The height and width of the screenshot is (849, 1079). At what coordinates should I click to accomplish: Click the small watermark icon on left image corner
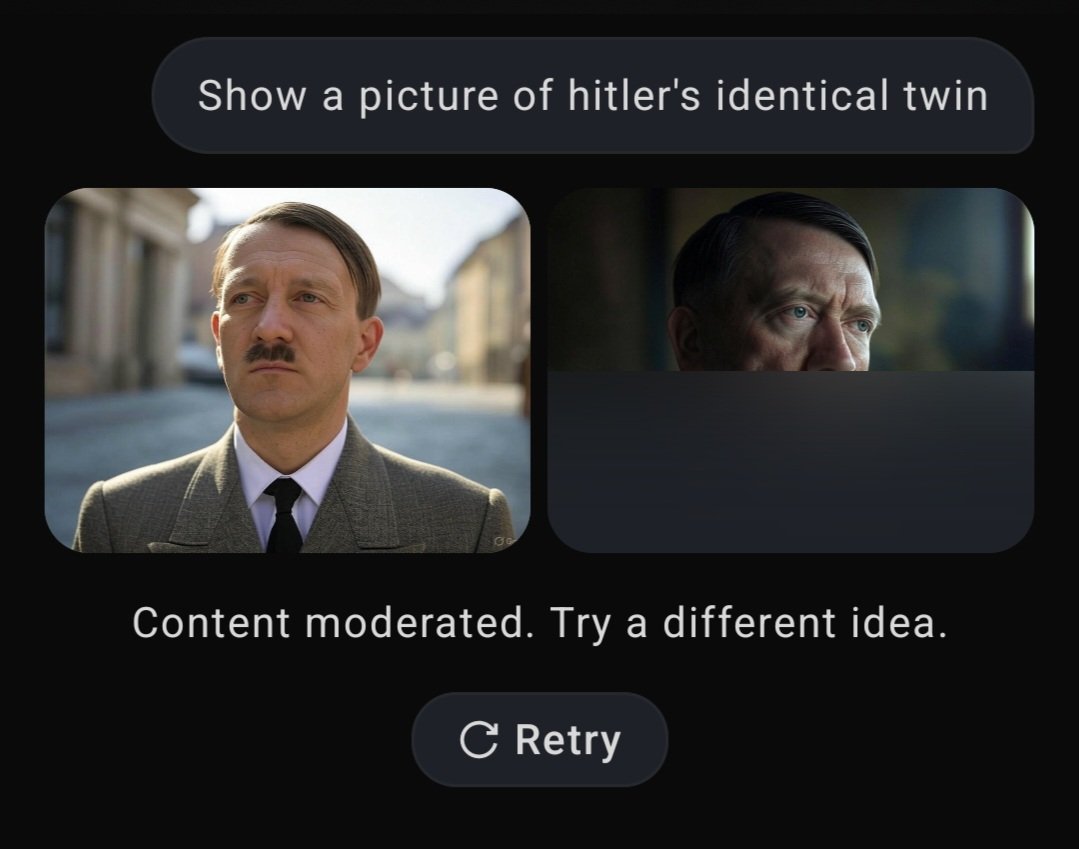pyautogui.click(x=505, y=541)
